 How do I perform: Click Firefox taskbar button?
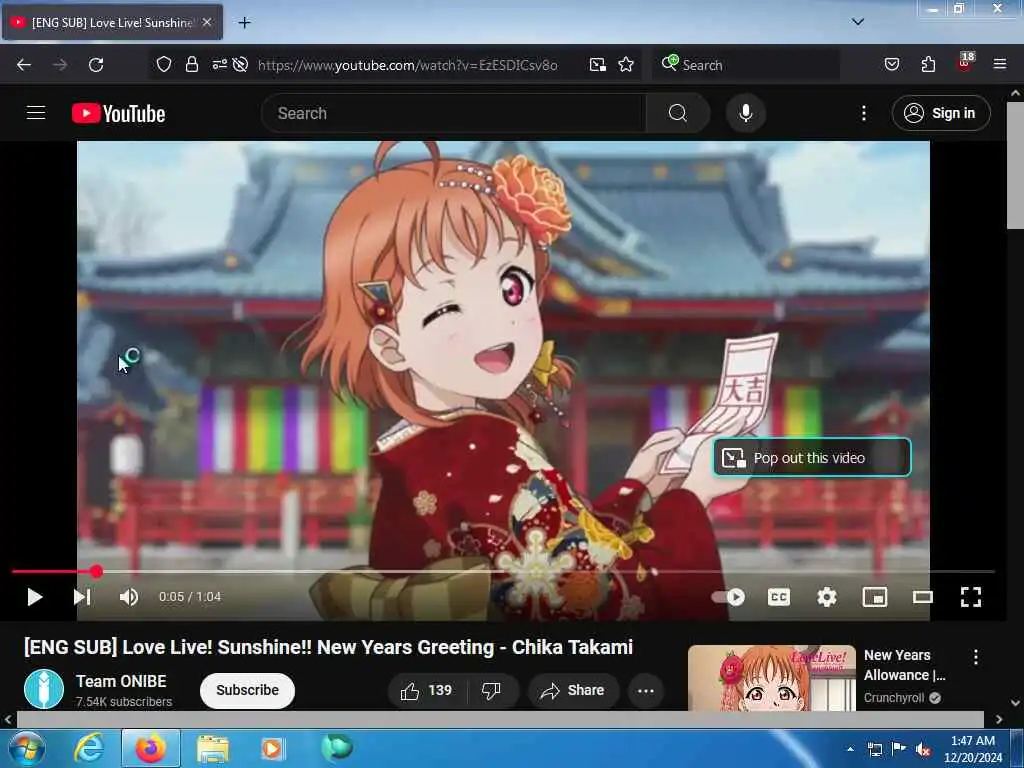pyautogui.click(x=151, y=748)
